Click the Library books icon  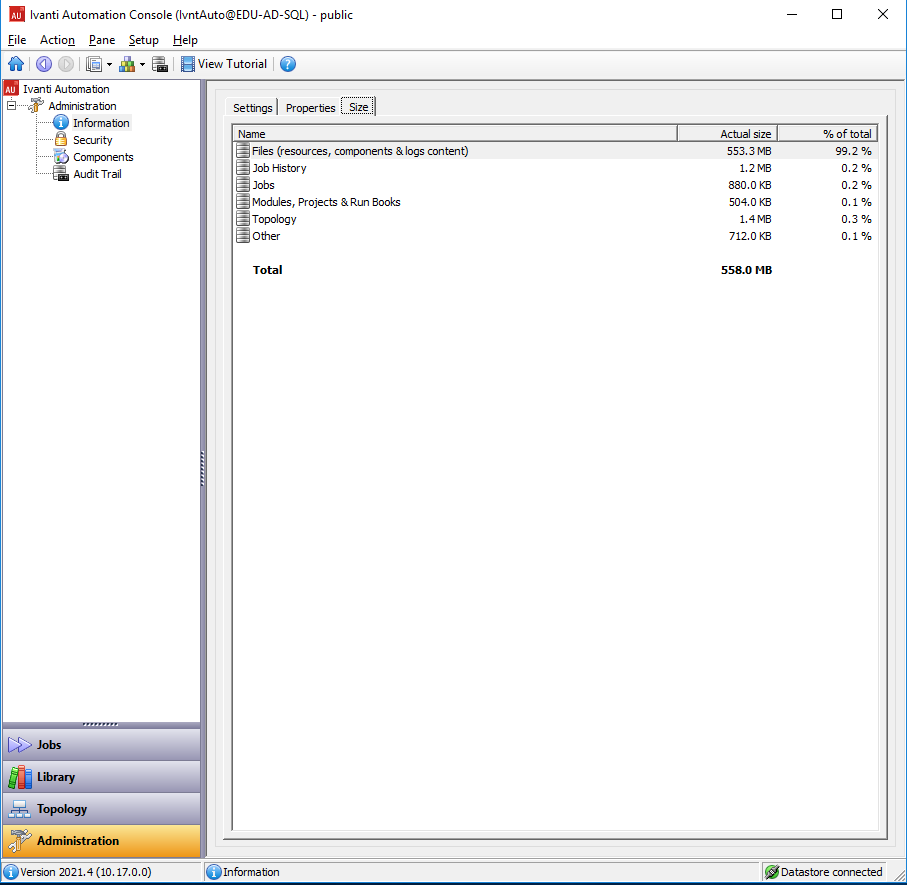pyautogui.click(x=20, y=777)
